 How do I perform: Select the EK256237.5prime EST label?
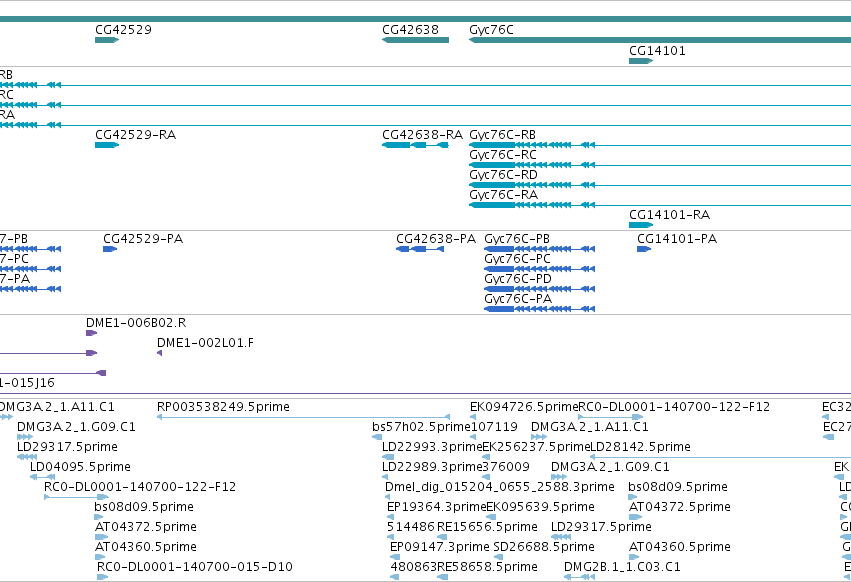(536, 447)
